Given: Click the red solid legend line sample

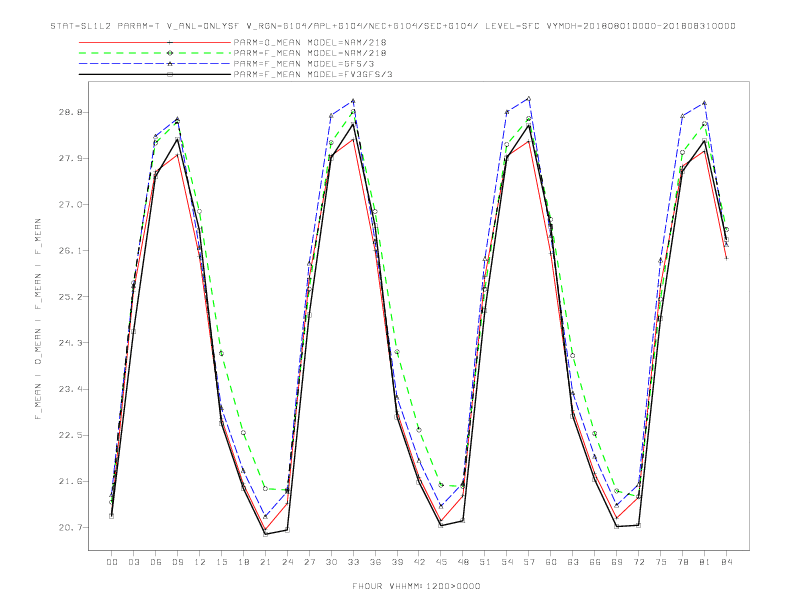Looking at the screenshot, I should pos(155,42).
